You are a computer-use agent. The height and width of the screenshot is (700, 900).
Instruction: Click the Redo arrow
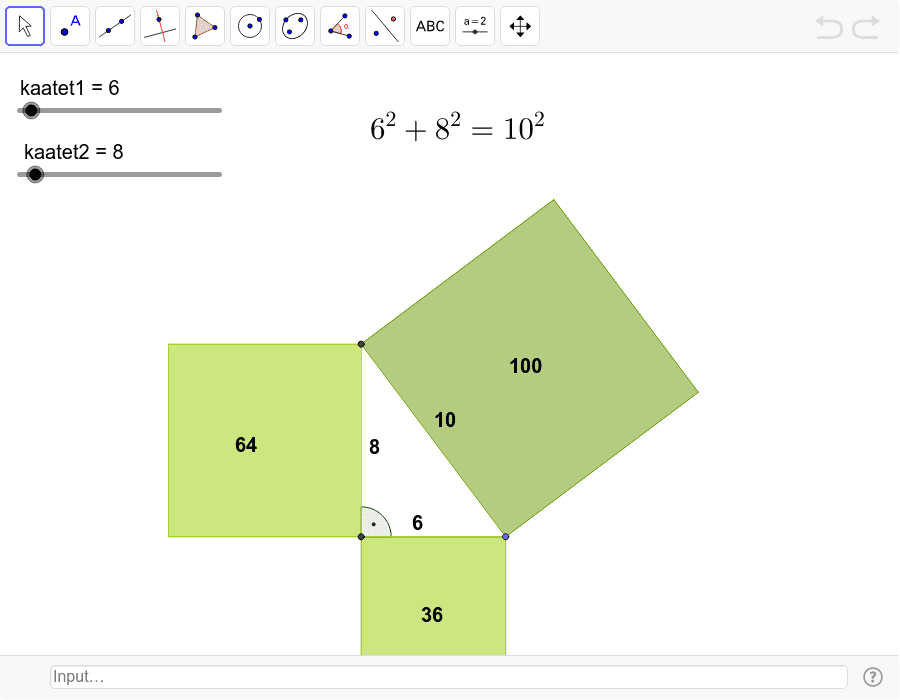pyautogui.click(x=866, y=27)
